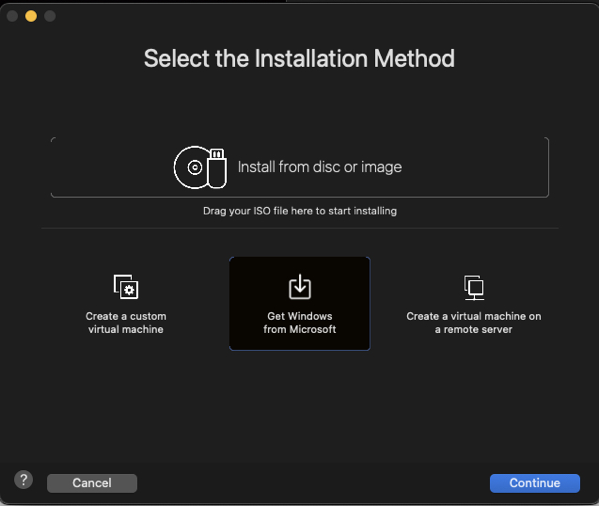Open help with the question mark button
Viewport: 599px width, 506px height.
(24, 480)
